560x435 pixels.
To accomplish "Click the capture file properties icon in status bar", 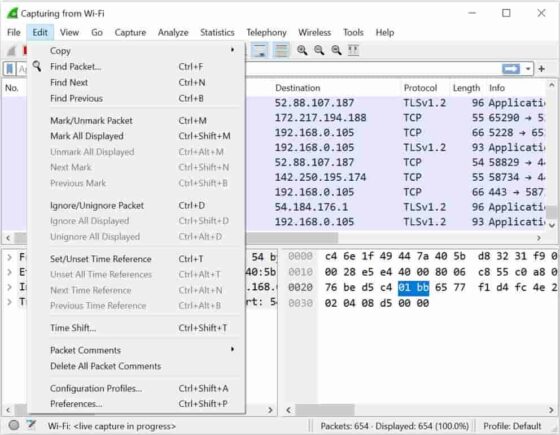I will tap(31, 425).
